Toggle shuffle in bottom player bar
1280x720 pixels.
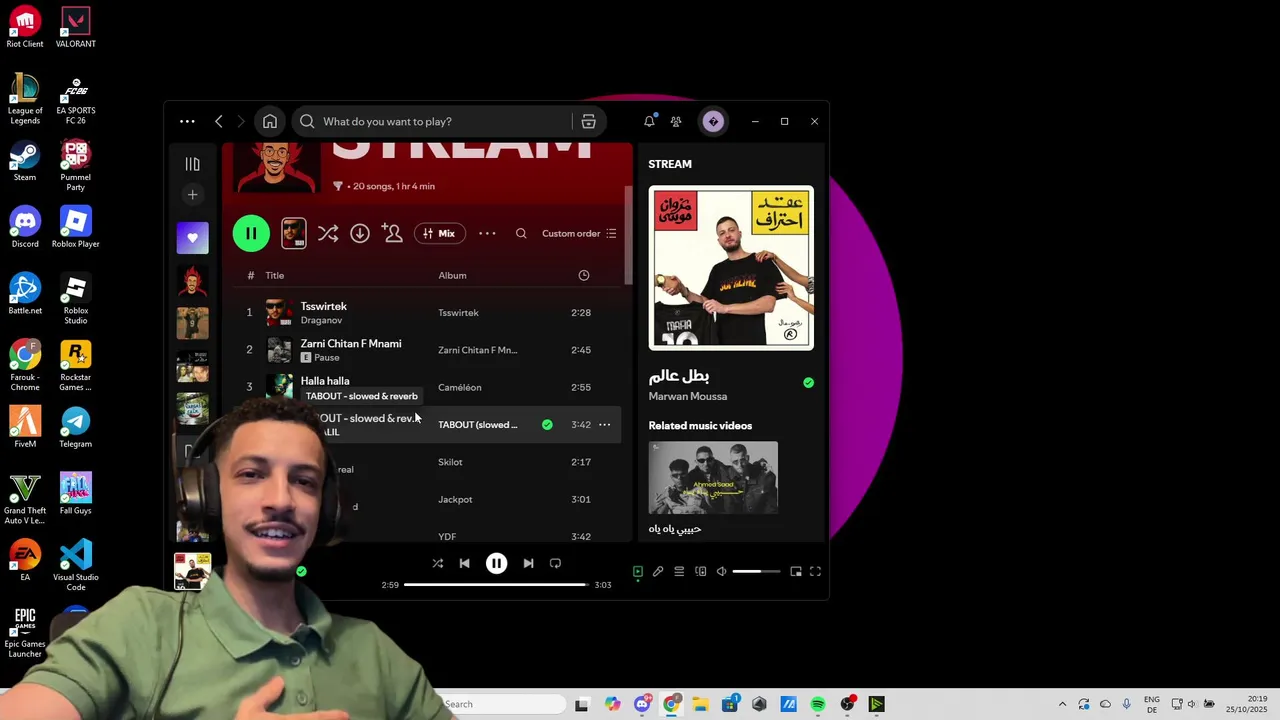click(x=437, y=563)
